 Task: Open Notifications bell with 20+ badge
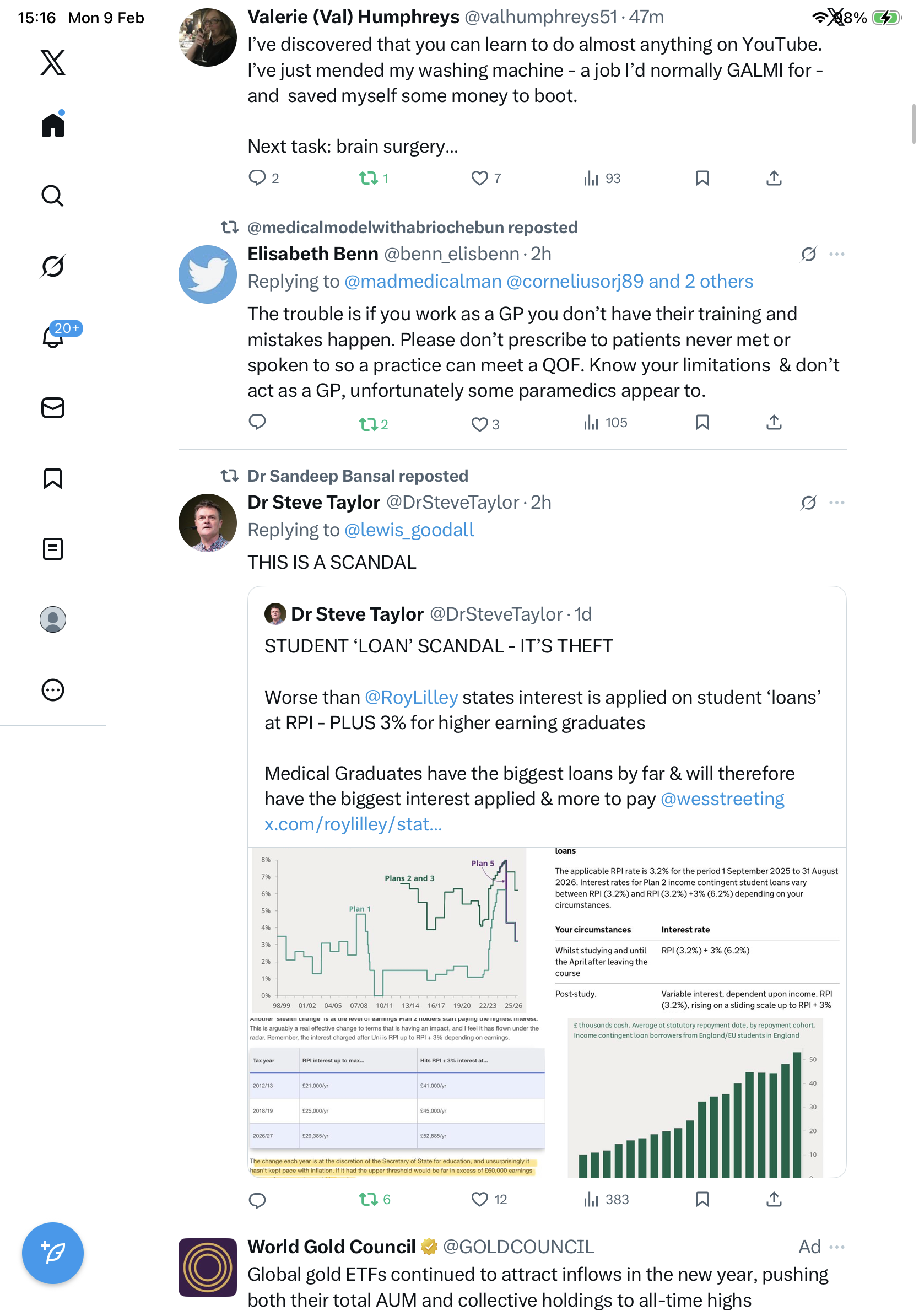[x=53, y=337]
